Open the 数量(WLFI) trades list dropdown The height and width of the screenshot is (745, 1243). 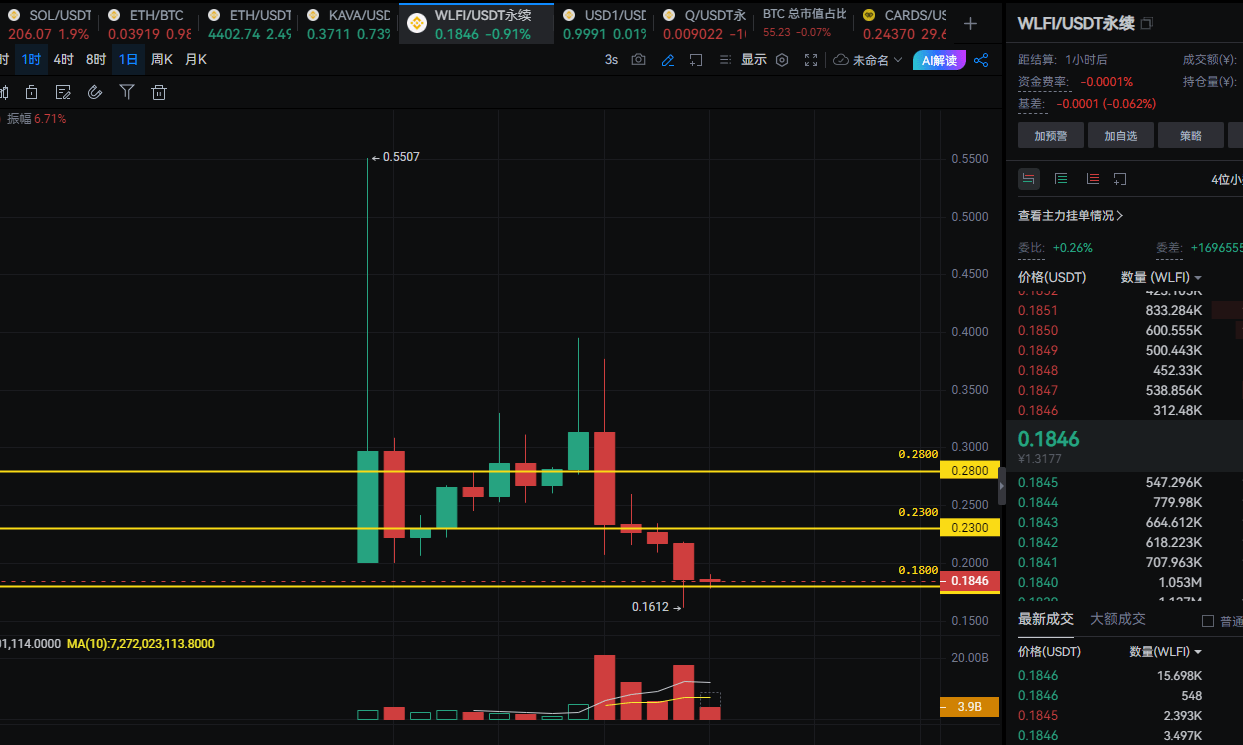(1165, 651)
